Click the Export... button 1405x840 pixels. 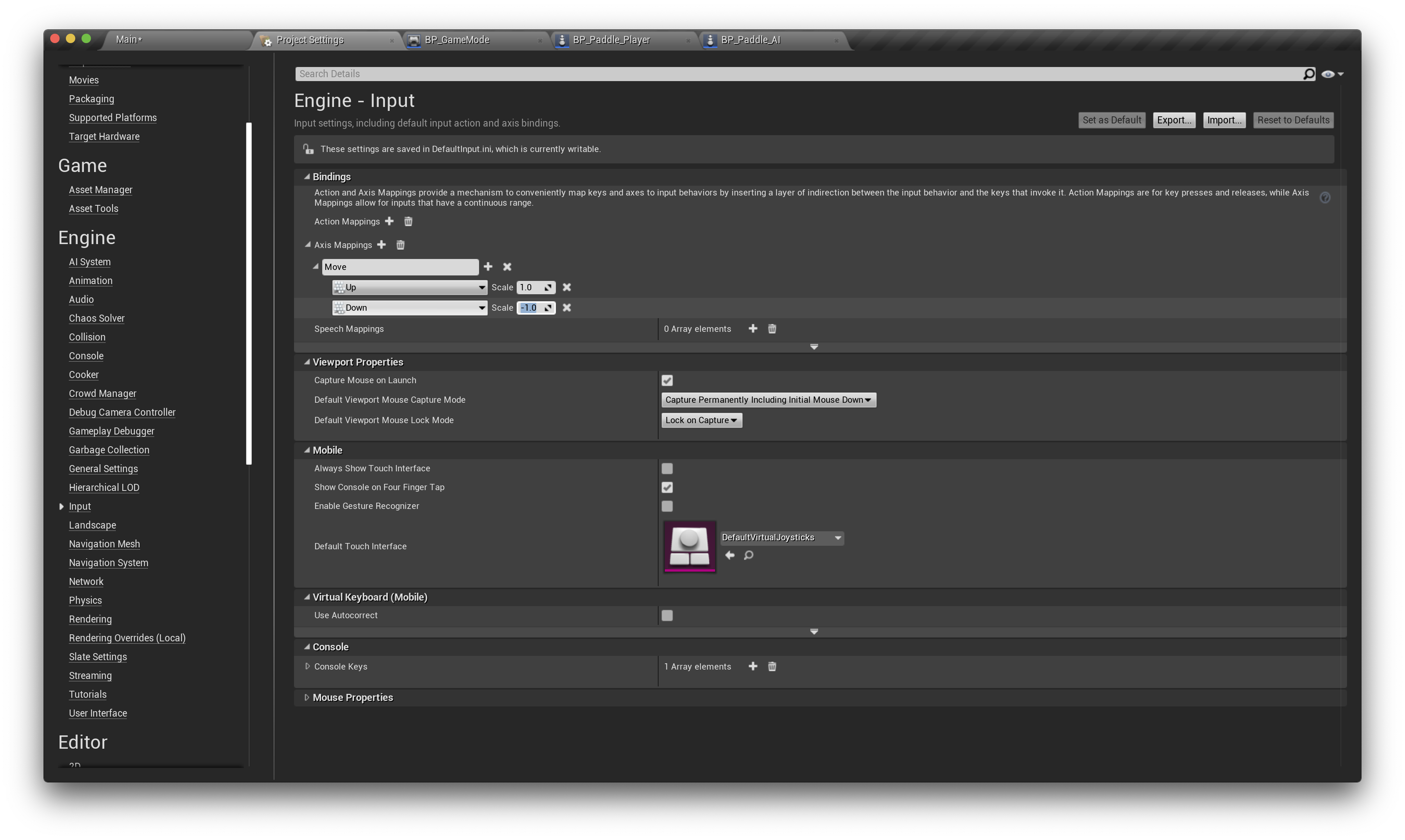tap(1173, 120)
